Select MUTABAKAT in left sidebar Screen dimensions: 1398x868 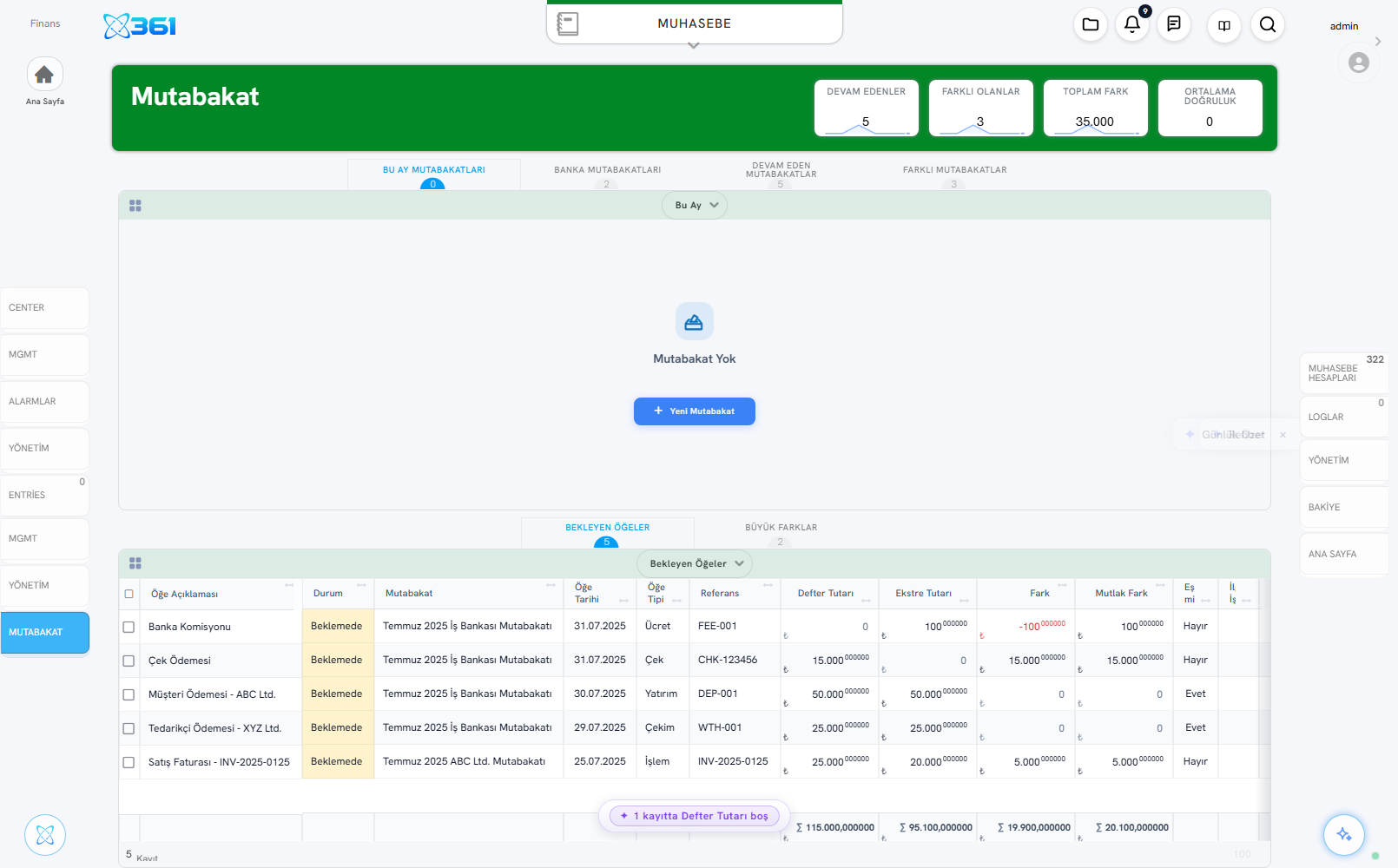(x=44, y=633)
